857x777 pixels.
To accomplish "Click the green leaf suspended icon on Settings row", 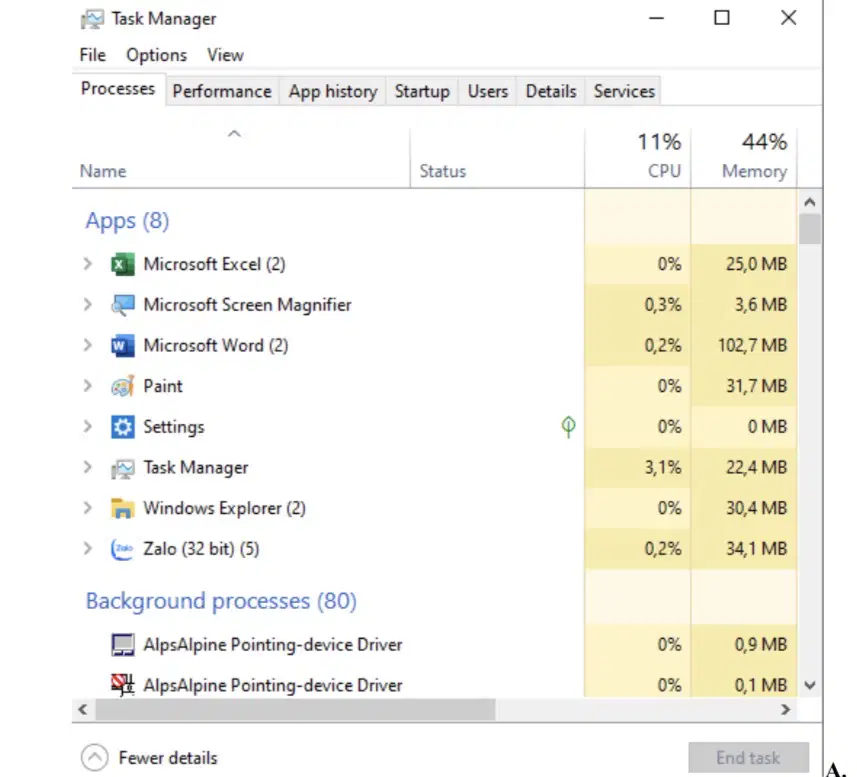I will click(x=568, y=427).
